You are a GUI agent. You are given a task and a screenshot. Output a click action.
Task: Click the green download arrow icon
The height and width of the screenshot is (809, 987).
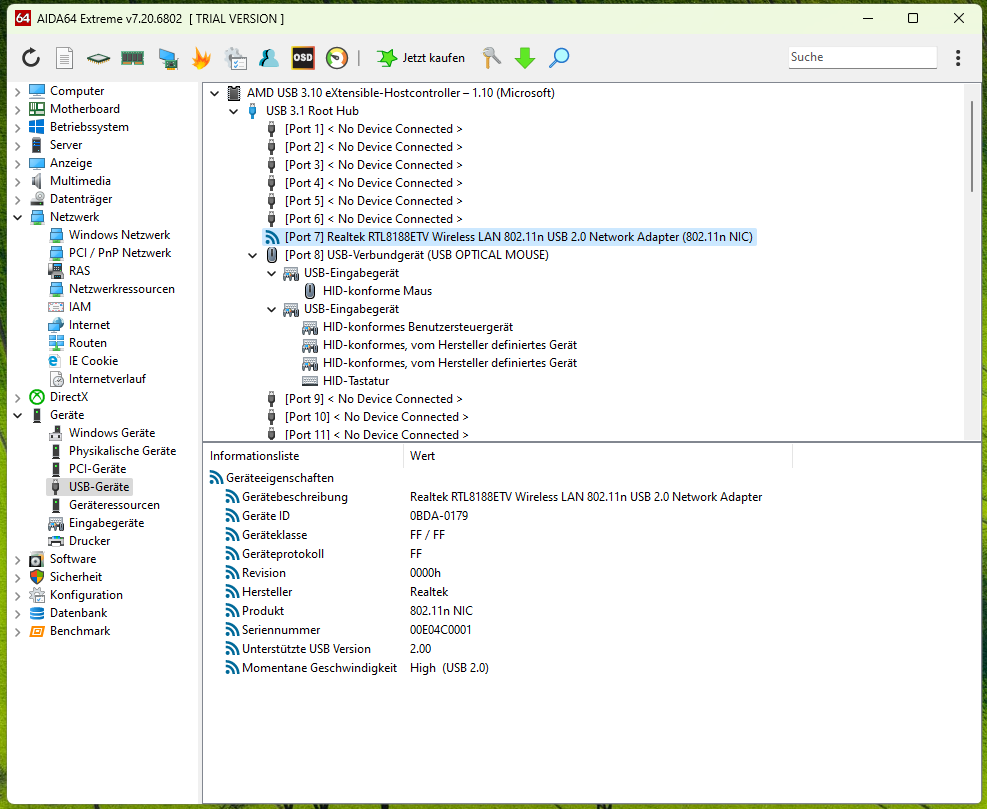tap(525, 58)
